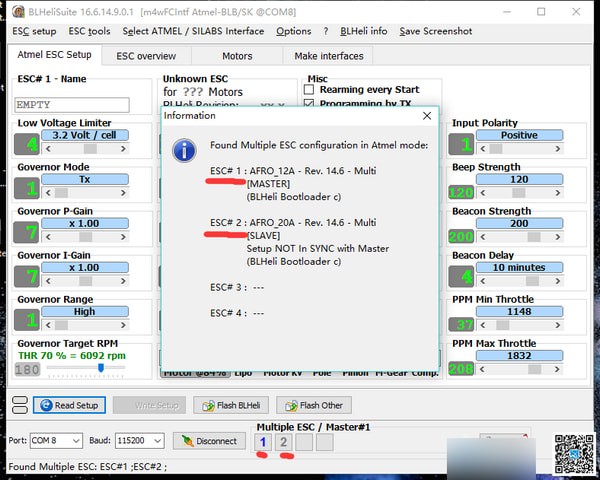Click the blue information icon in dialog

[x=184, y=150]
